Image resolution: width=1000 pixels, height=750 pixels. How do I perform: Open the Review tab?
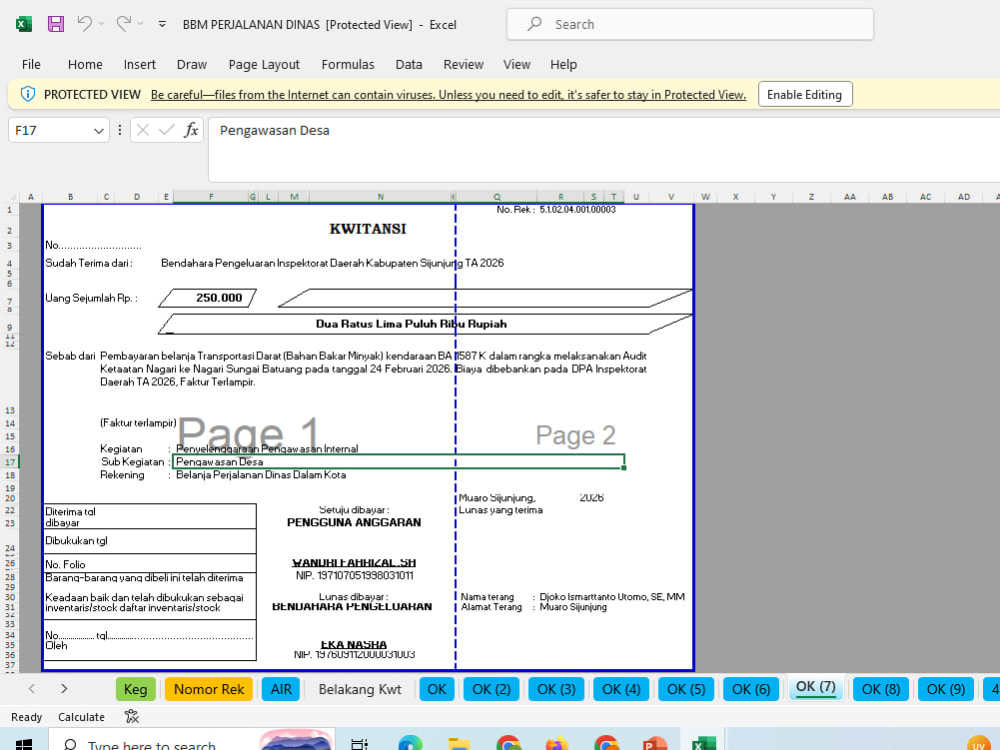click(464, 64)
